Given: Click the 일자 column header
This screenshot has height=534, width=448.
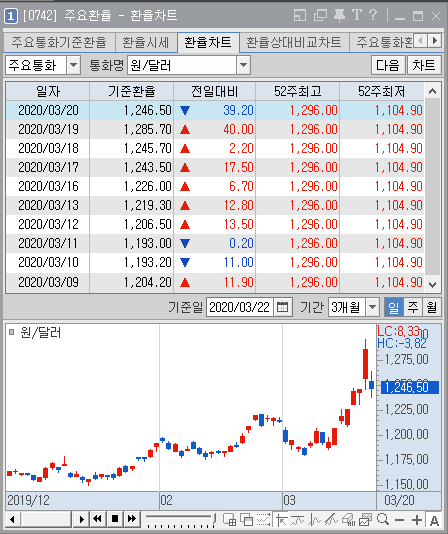Looking at the screenshot, I should tap(48, 91).
